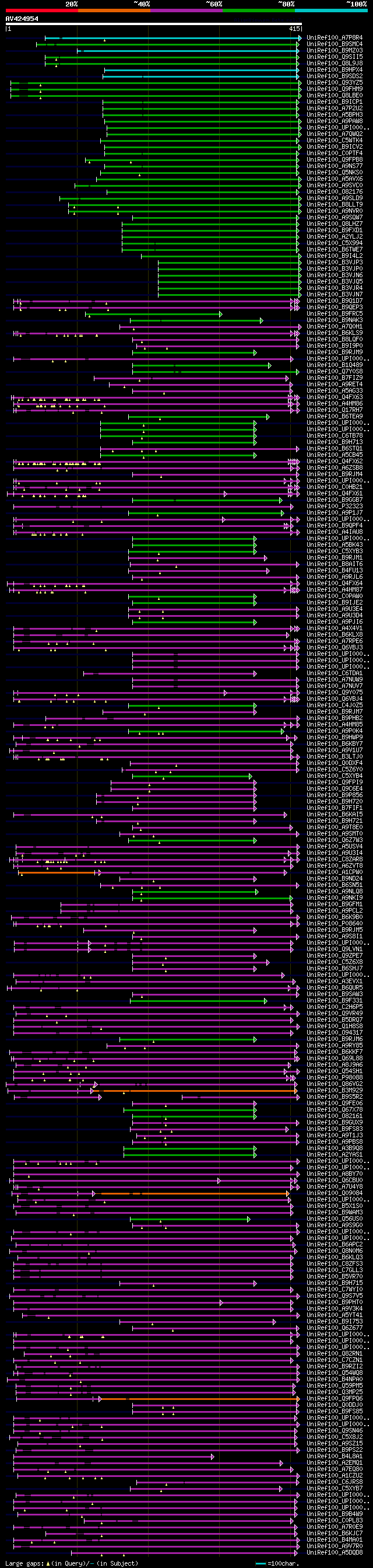
Task: Select hit UniRef100_B9FRC5
Action: (335, 313)
